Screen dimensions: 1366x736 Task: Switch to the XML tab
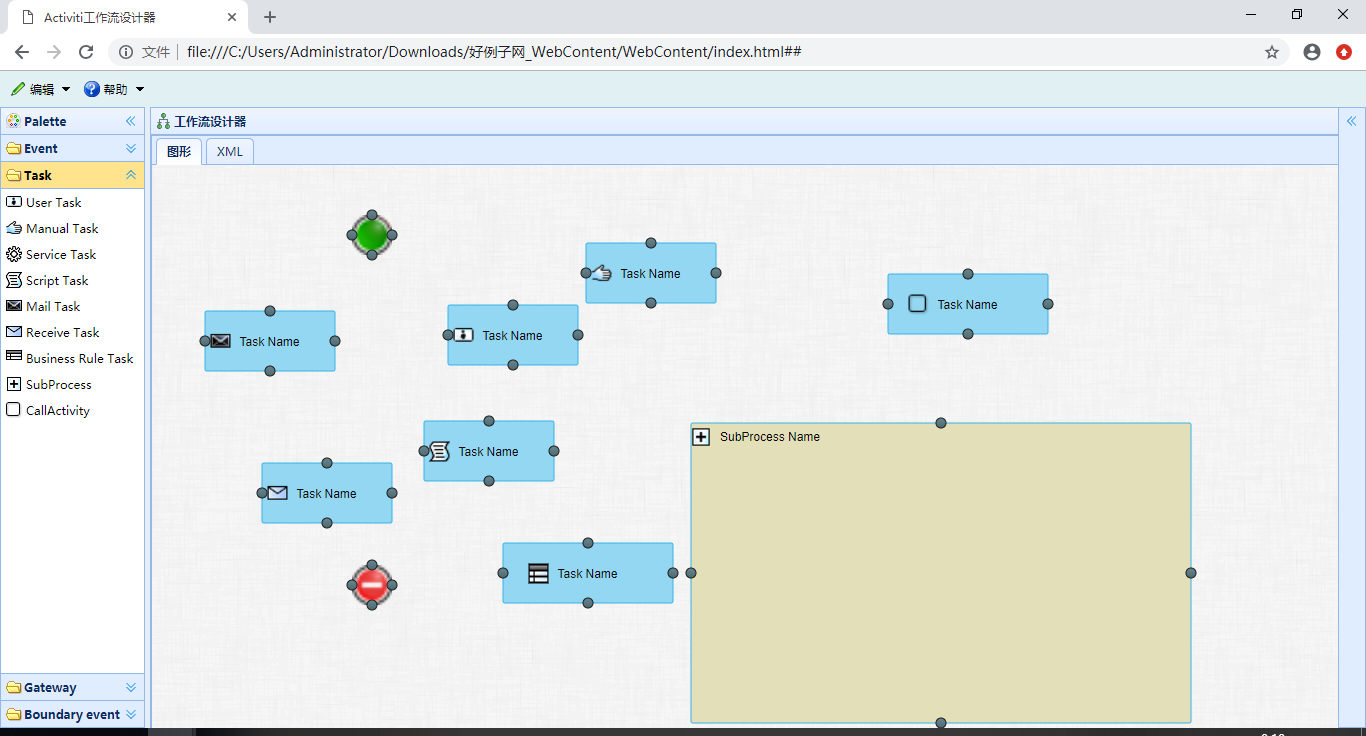tap(230, 152)
